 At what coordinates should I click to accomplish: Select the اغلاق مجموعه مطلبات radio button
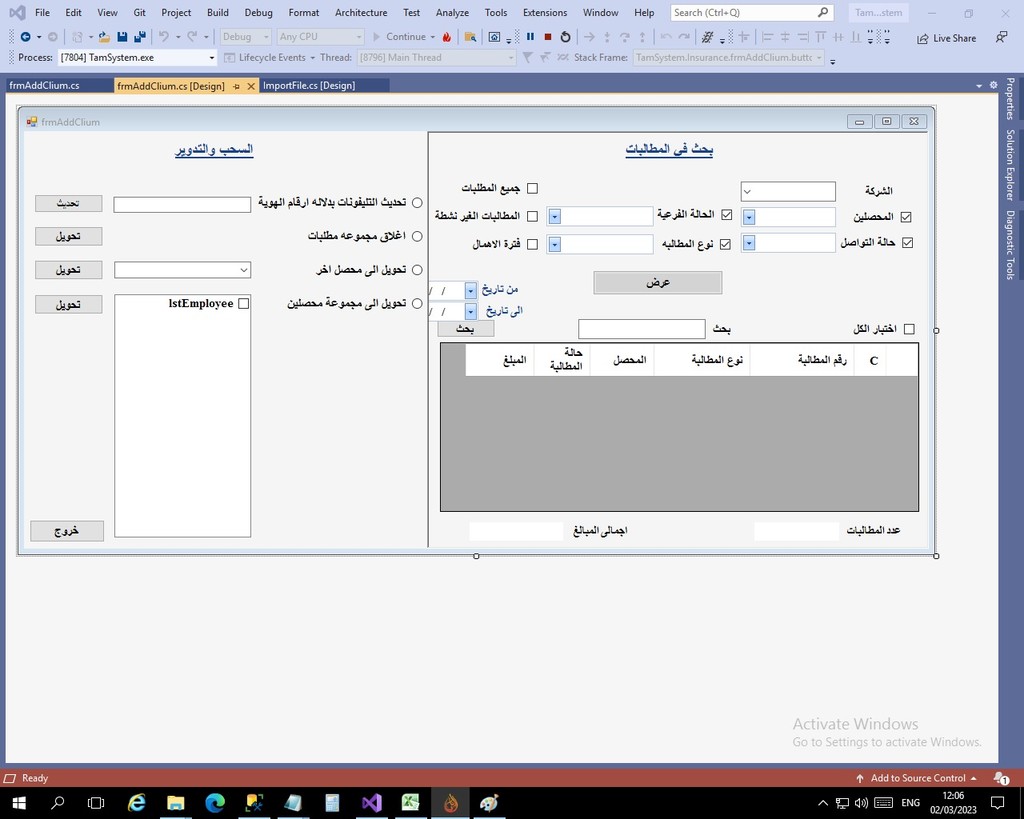[x=417, y=236]
